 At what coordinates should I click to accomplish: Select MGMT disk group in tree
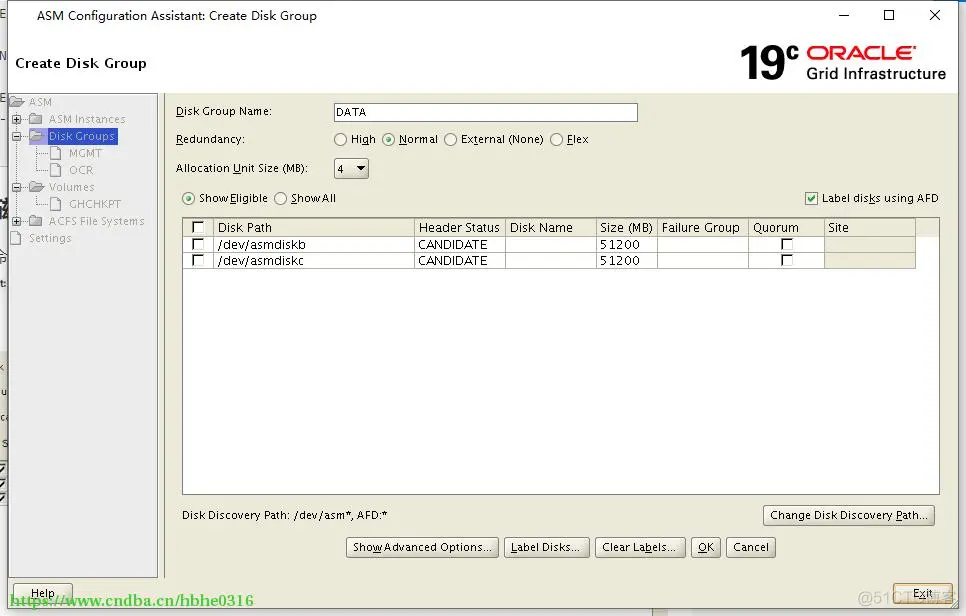click(85, 153)
